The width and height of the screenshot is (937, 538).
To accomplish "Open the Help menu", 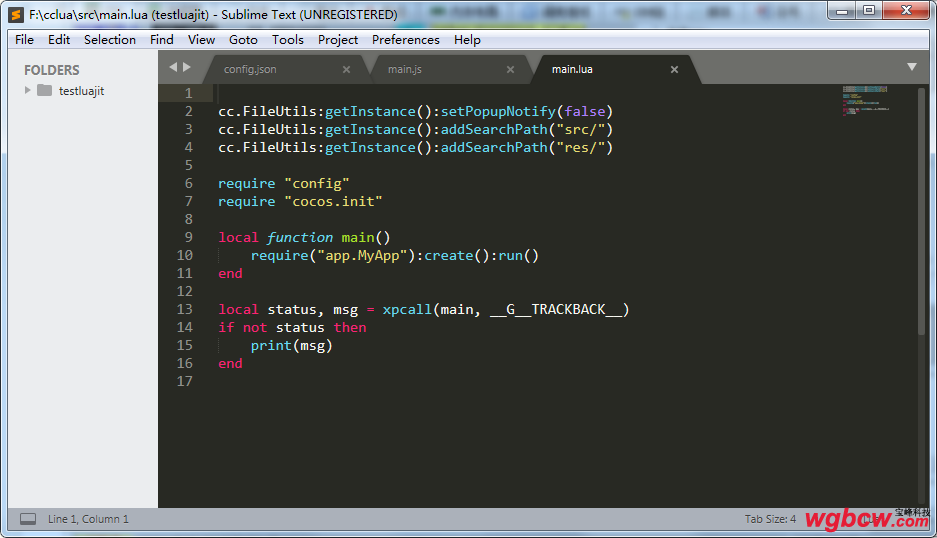I will tap(467, 39).
